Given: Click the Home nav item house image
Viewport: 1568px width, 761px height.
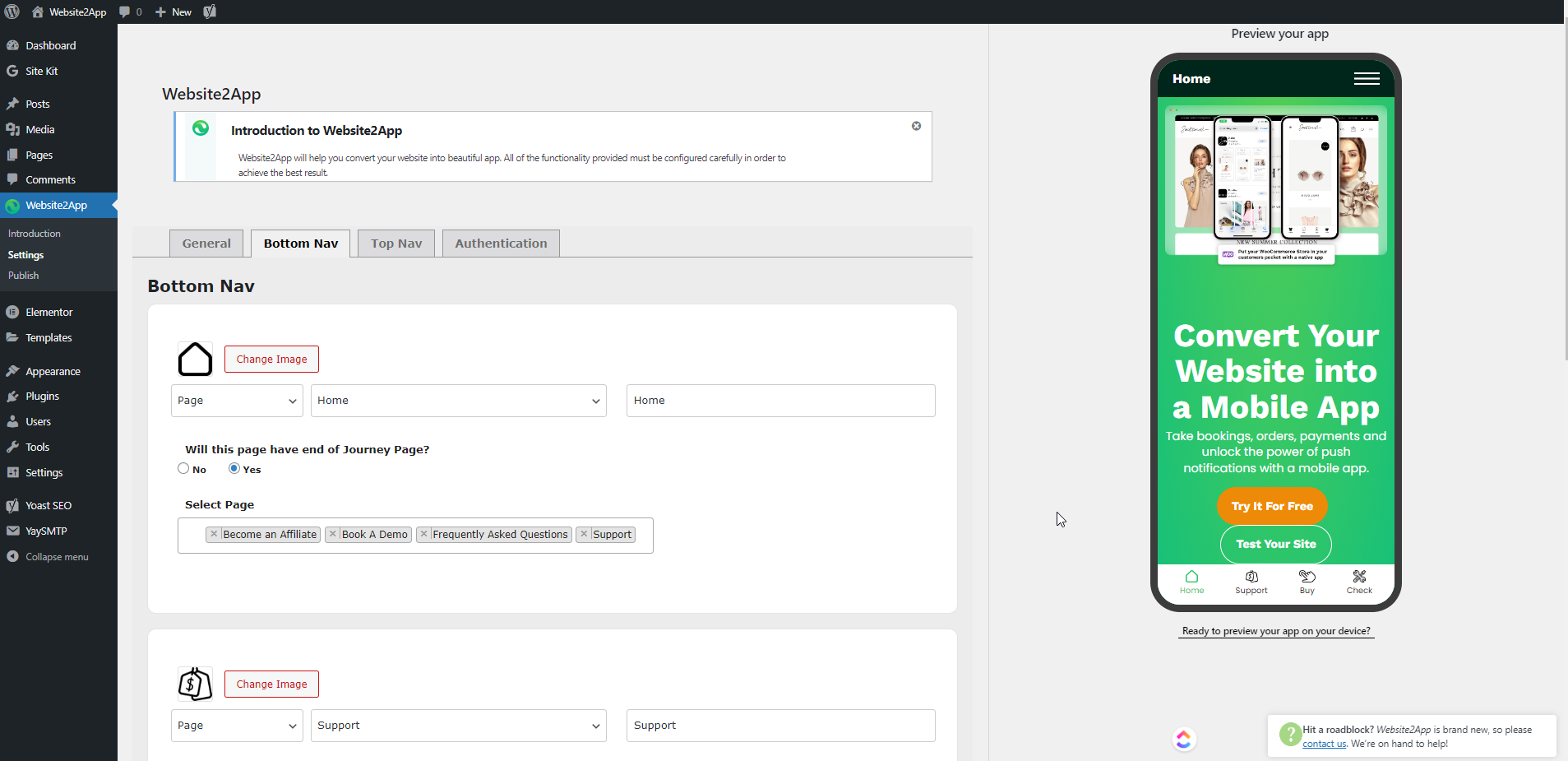Looking at the screenshot, I should click(x=195, y=359).
